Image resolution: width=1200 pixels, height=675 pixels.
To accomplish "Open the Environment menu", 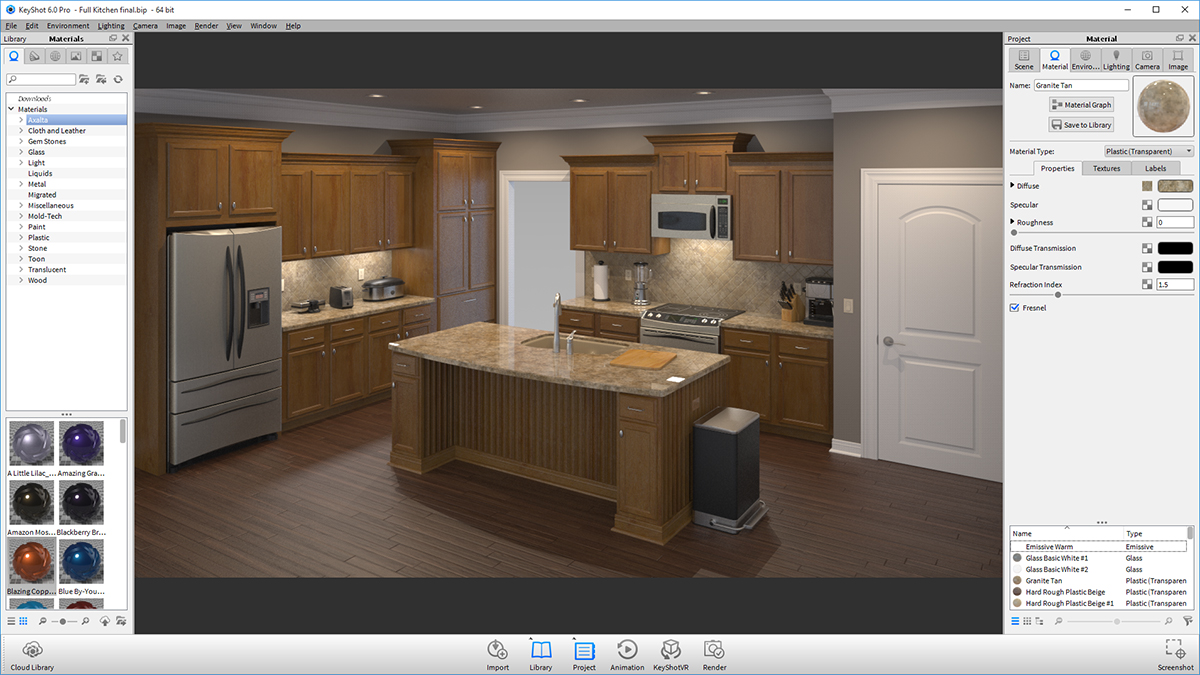I will (67, 25).
